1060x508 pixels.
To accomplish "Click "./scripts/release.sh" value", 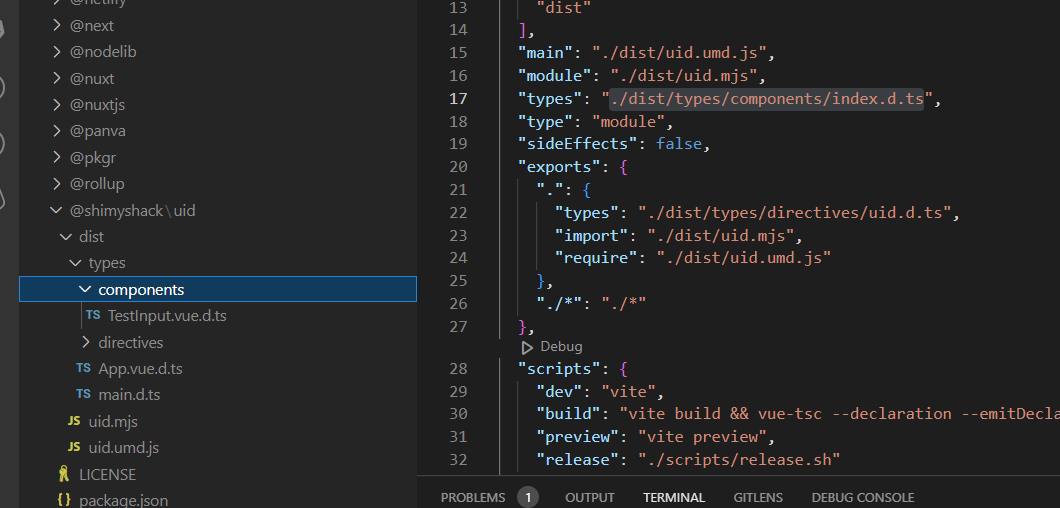I will (x=740, y=459).
